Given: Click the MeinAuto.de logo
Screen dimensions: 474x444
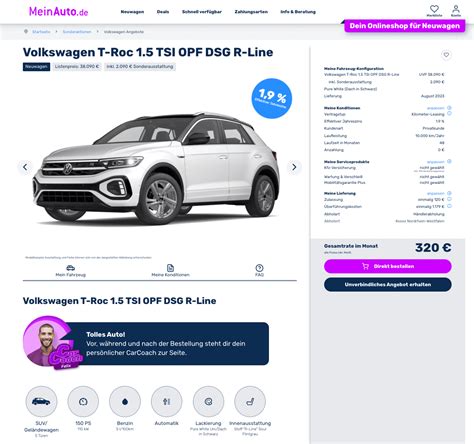Looking at the screenshot, I should [59, 12].
